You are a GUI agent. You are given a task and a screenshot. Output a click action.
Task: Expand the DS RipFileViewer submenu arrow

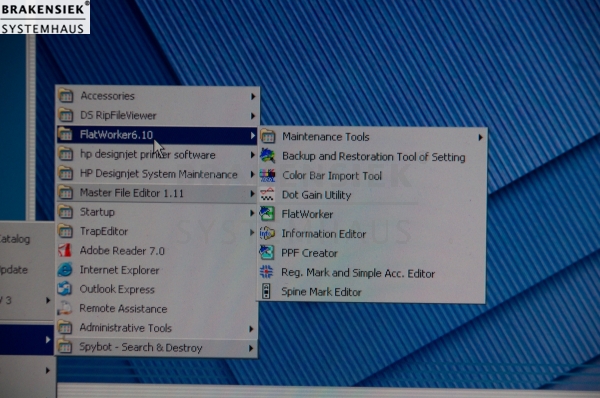[253, 116]
